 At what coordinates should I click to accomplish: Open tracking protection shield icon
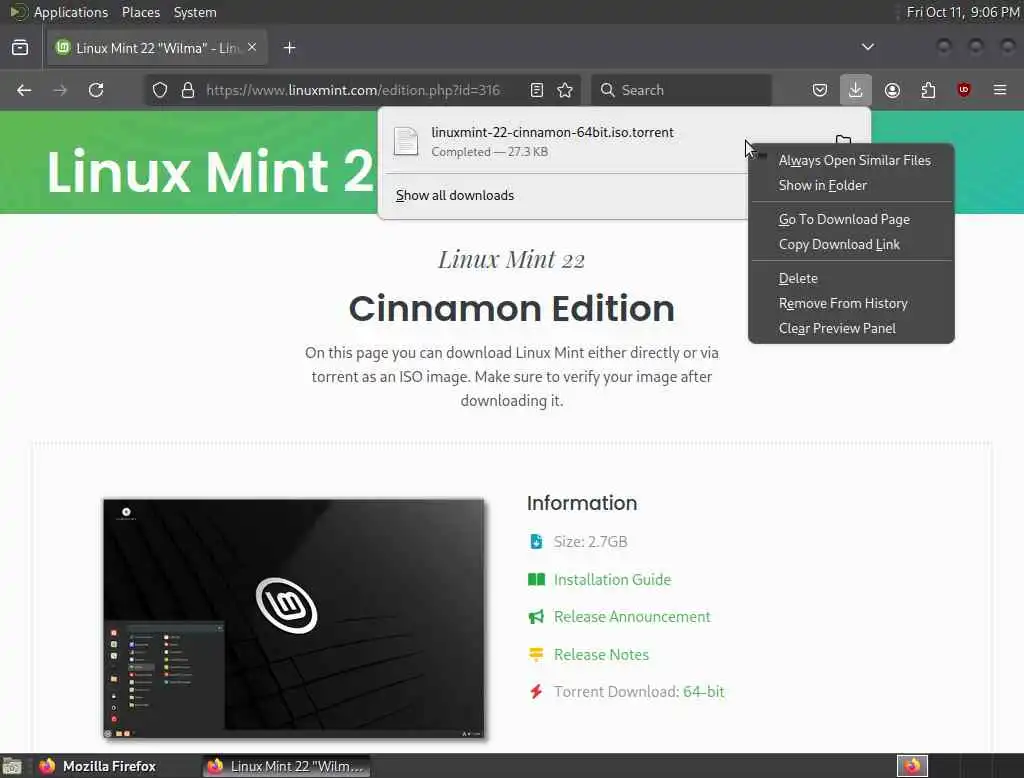(160, 90)
